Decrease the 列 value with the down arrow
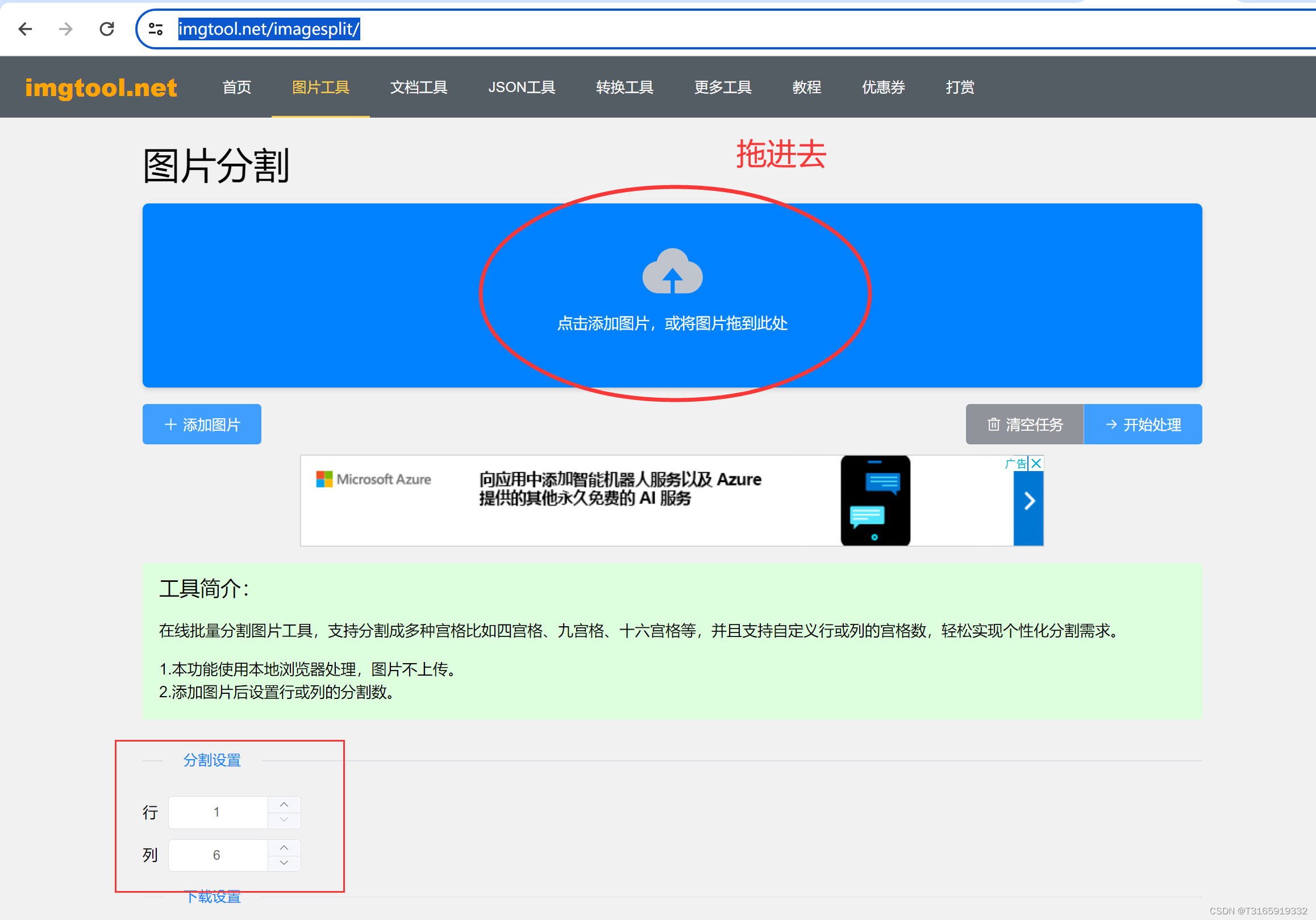Screen dimensions: 1316x920 click(284, 863)
